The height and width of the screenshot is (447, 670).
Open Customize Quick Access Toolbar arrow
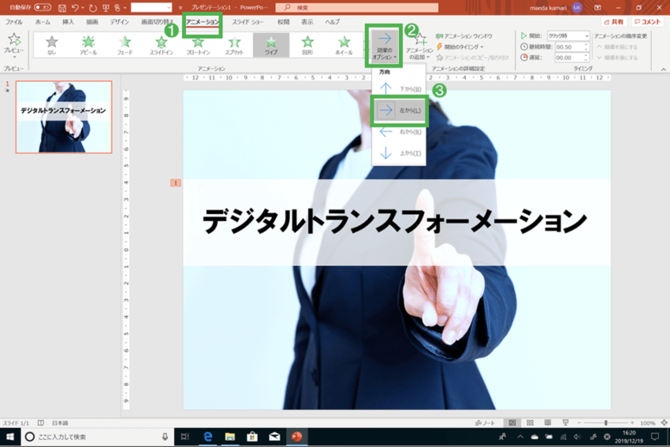[180, 8]
